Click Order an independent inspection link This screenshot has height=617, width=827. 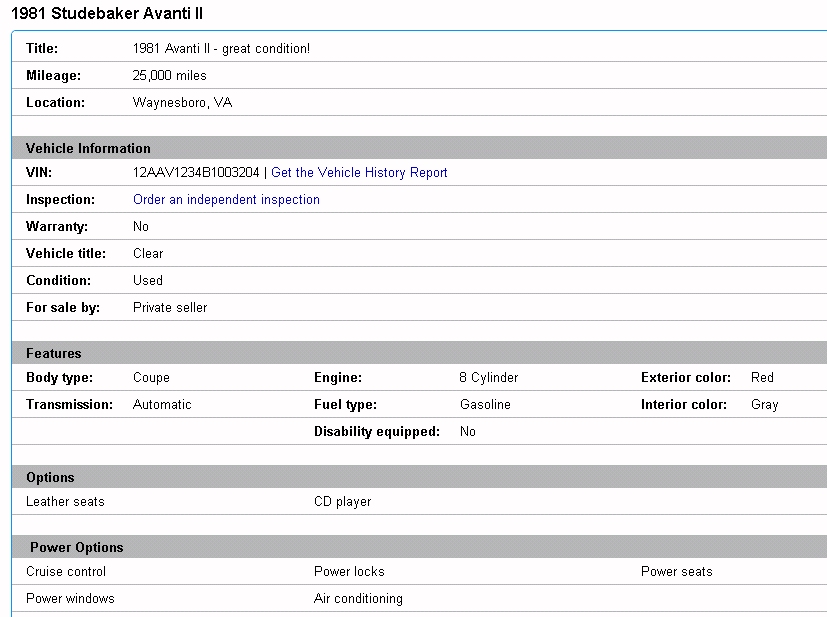(x=226, y=200)
